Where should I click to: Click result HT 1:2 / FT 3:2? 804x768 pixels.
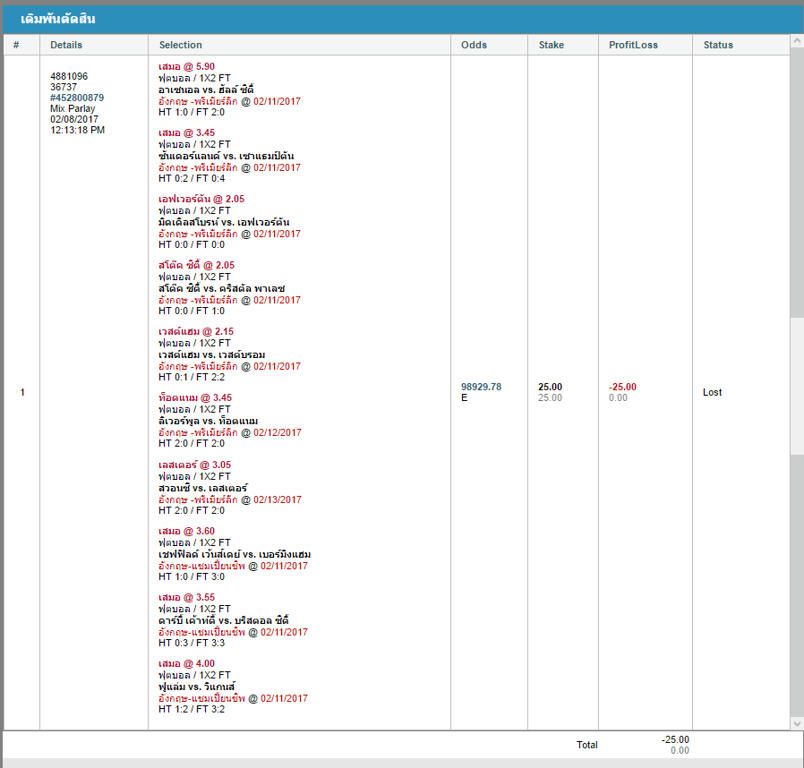[x=191, y=709]
